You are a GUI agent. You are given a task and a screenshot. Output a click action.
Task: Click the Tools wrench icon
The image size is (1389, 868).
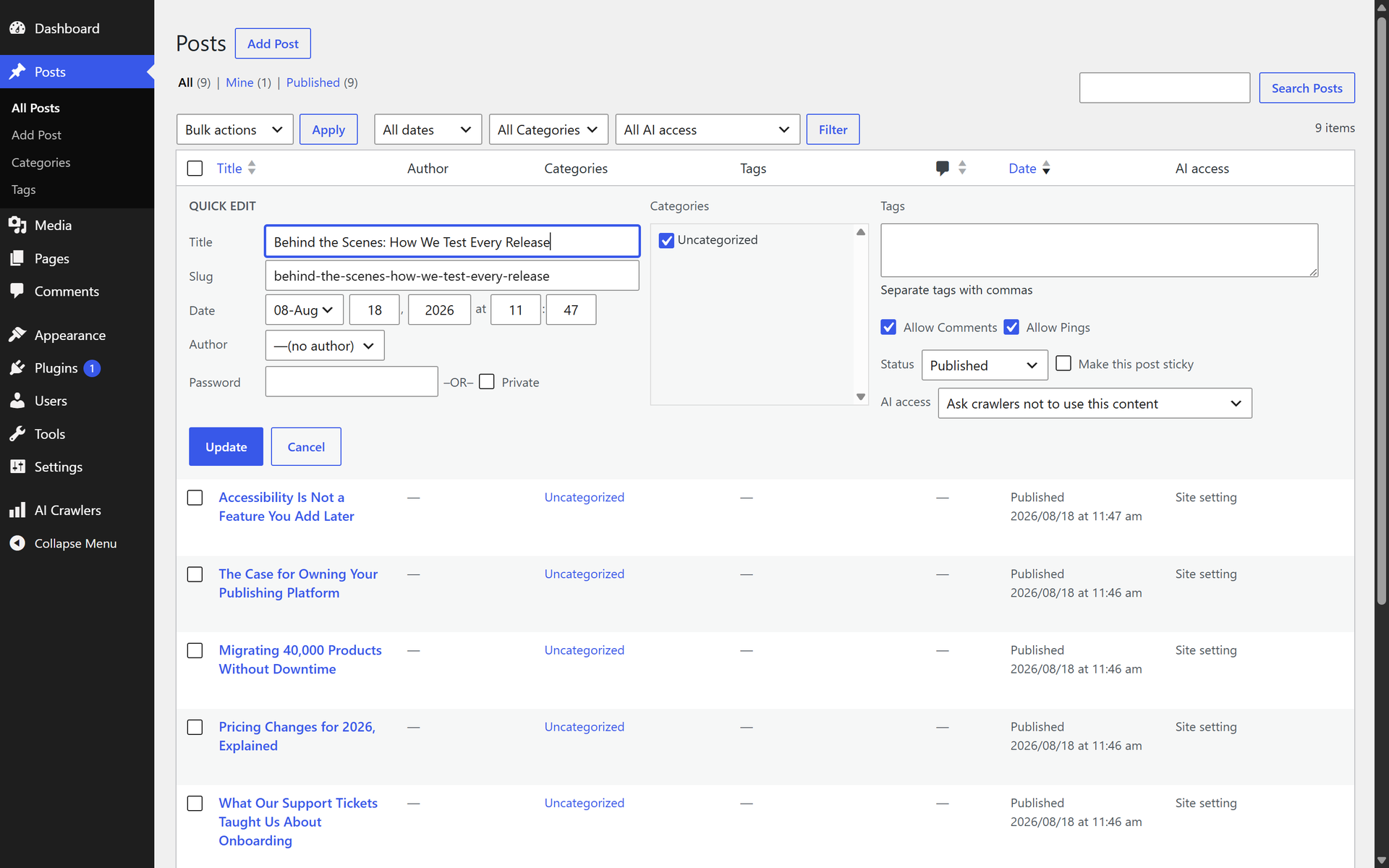click(x=17, y=434)
